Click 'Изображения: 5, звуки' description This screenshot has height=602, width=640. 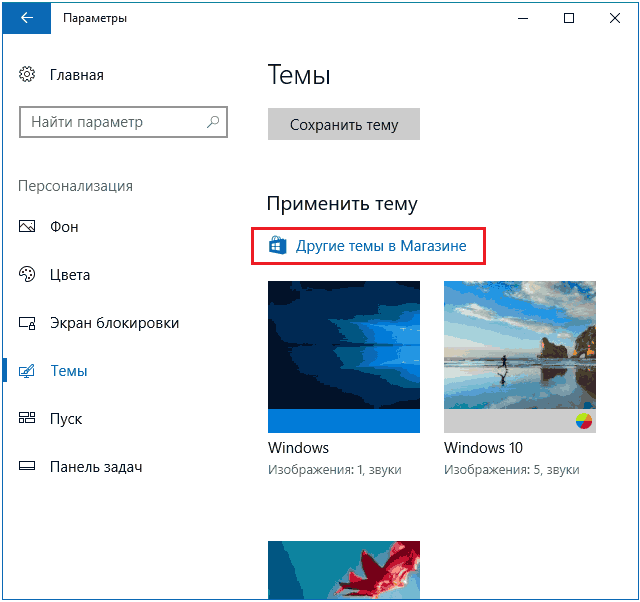point(512,470)
